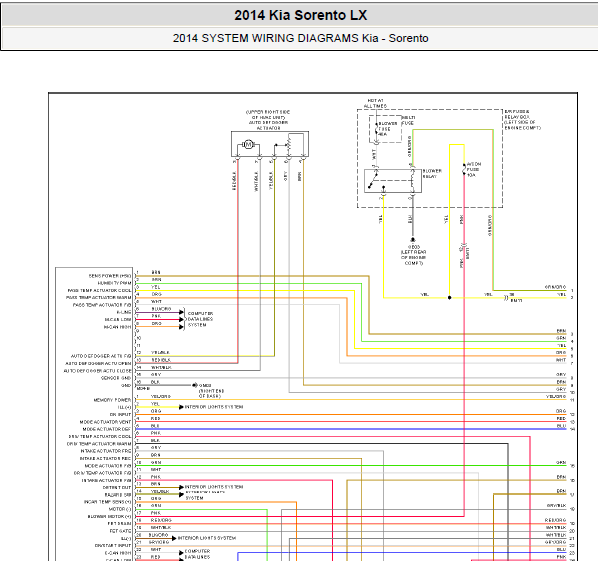Click the 'SENSOR GND' pin label
Image resolution: width=598 pixels, height=561 pixels.
[x=116, y=378]
